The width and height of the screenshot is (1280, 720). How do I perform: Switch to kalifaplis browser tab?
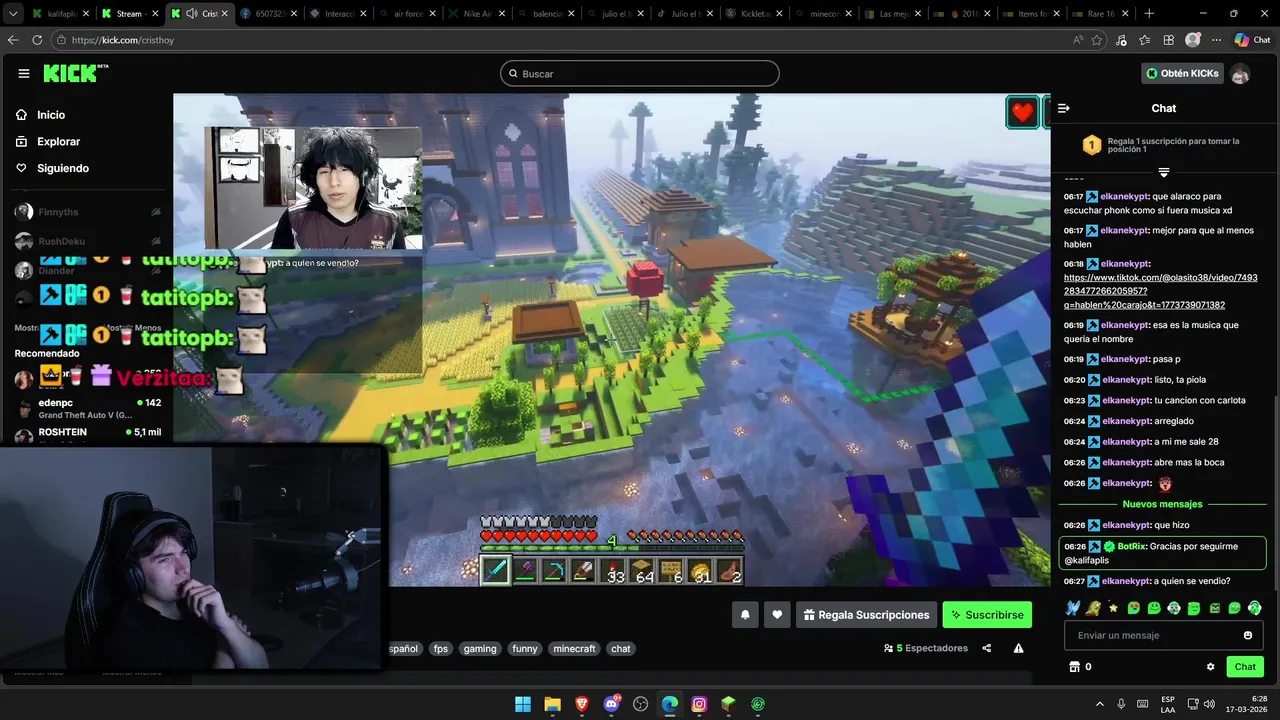[x=60, y=13]
